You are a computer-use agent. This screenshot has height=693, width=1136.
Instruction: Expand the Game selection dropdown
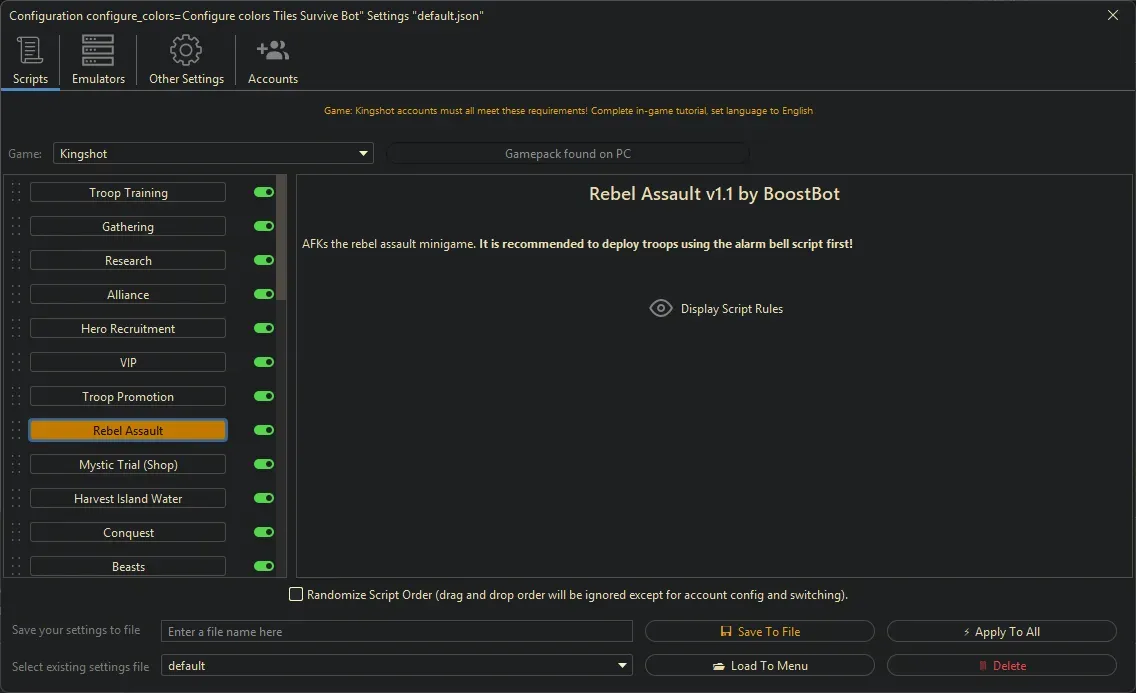point(363,154)
